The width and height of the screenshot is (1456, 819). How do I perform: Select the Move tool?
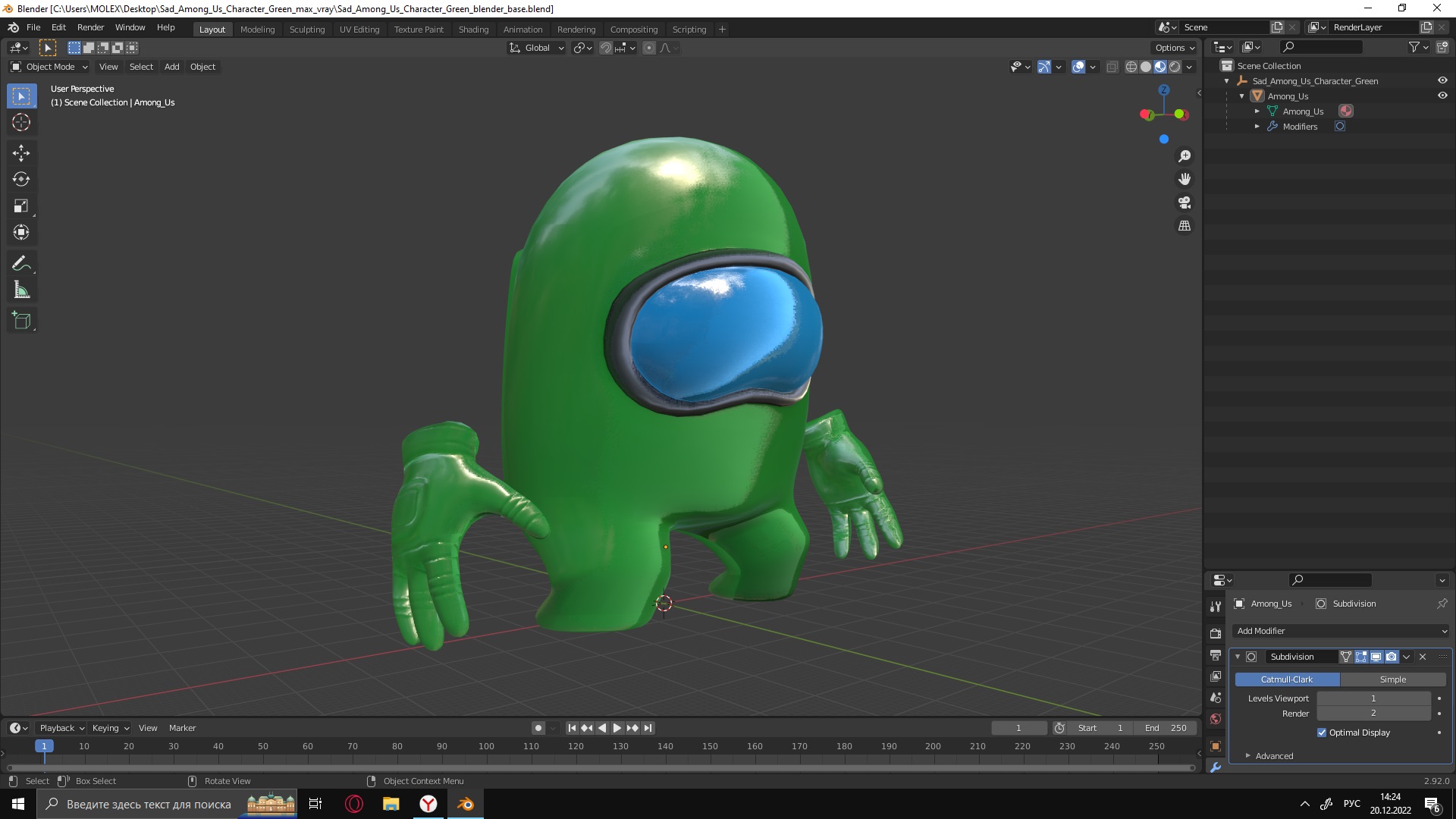pos(21,153)
